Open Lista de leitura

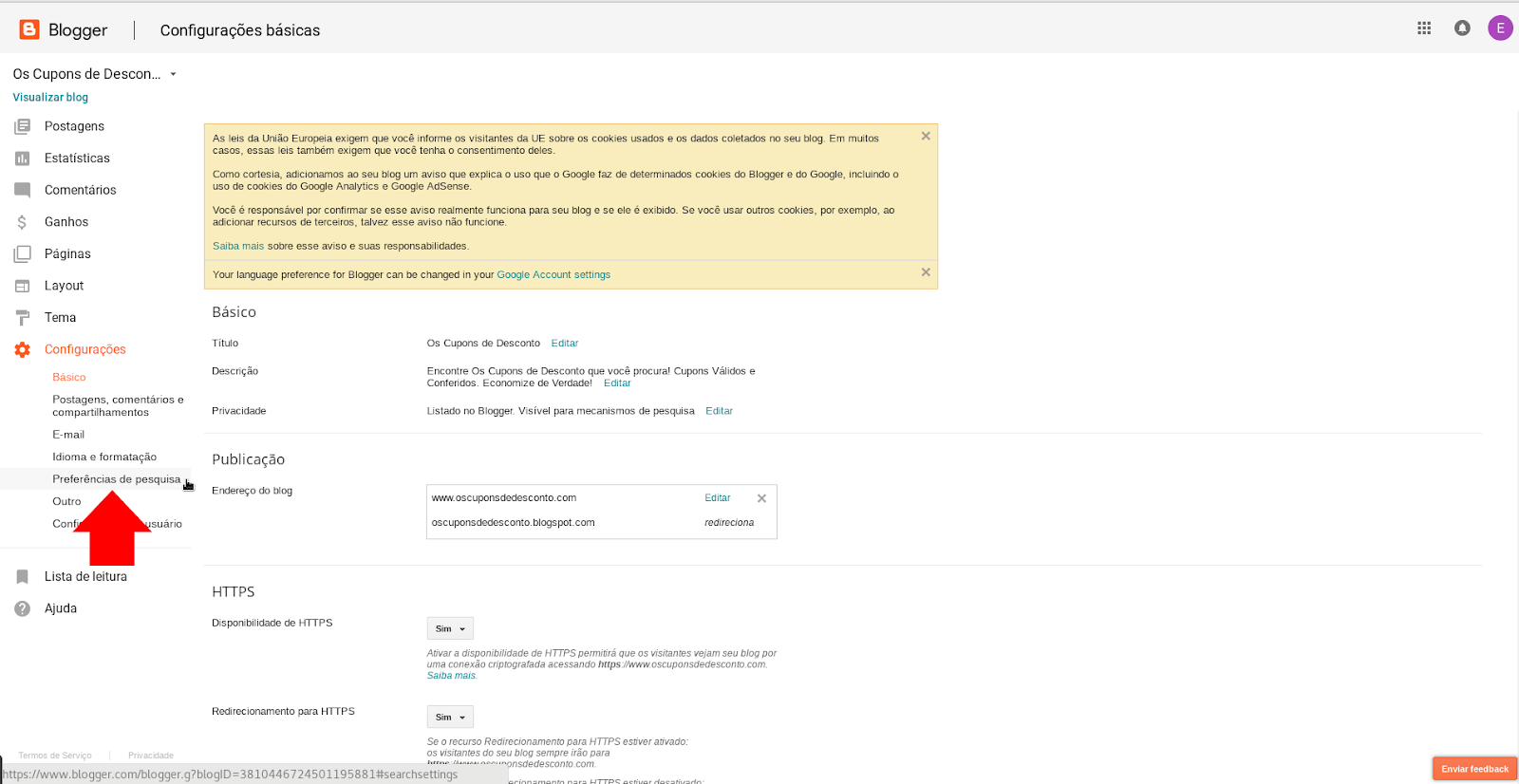tap(85, 576)
